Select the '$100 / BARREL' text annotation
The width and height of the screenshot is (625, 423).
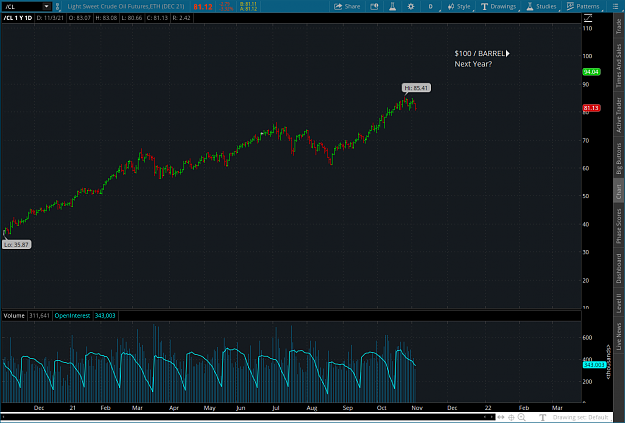point(480,53)
